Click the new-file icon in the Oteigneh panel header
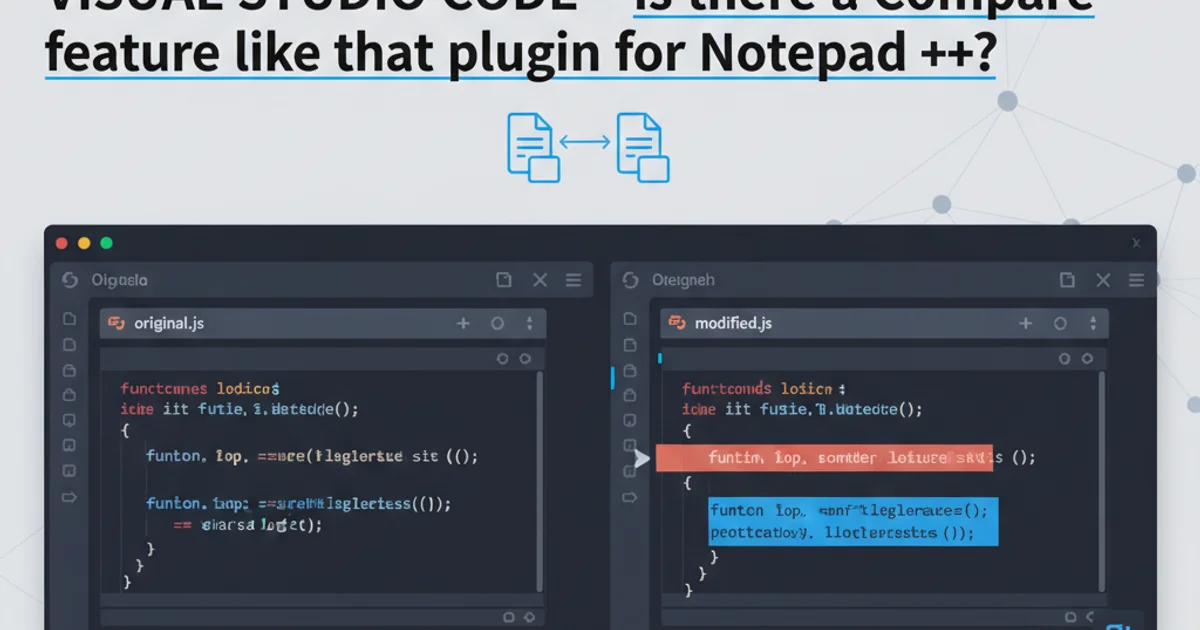The height and width of the screenshot is (630, 1200). click(1066, 281)
